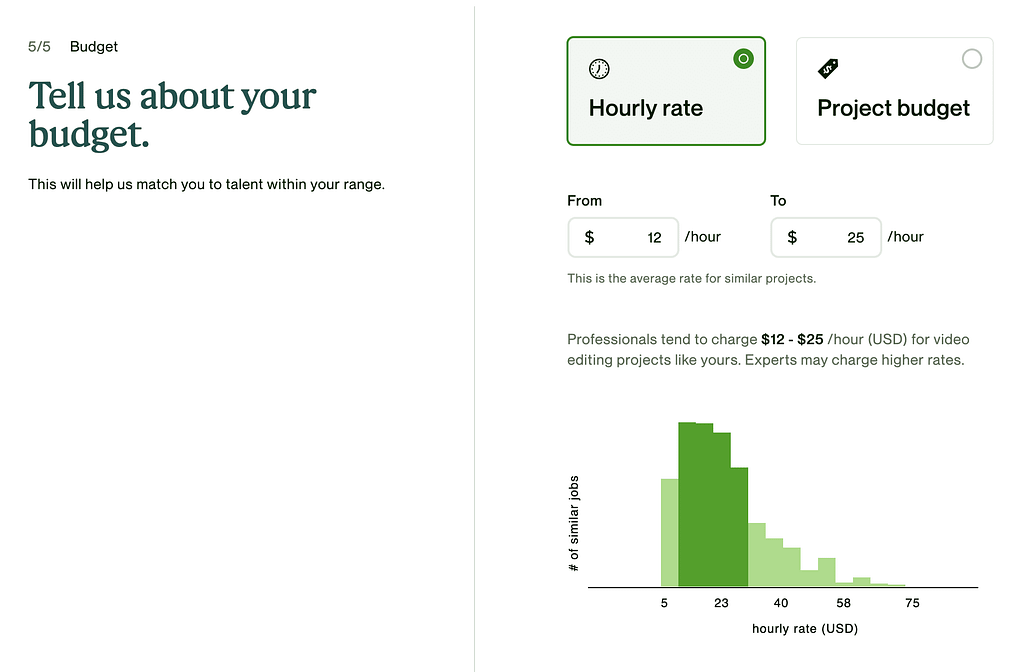Image resolution: width=1024 pixels, height=672 pixels.
Task: Click the dollar sign in the To field
Action: (x=792, y=237)
